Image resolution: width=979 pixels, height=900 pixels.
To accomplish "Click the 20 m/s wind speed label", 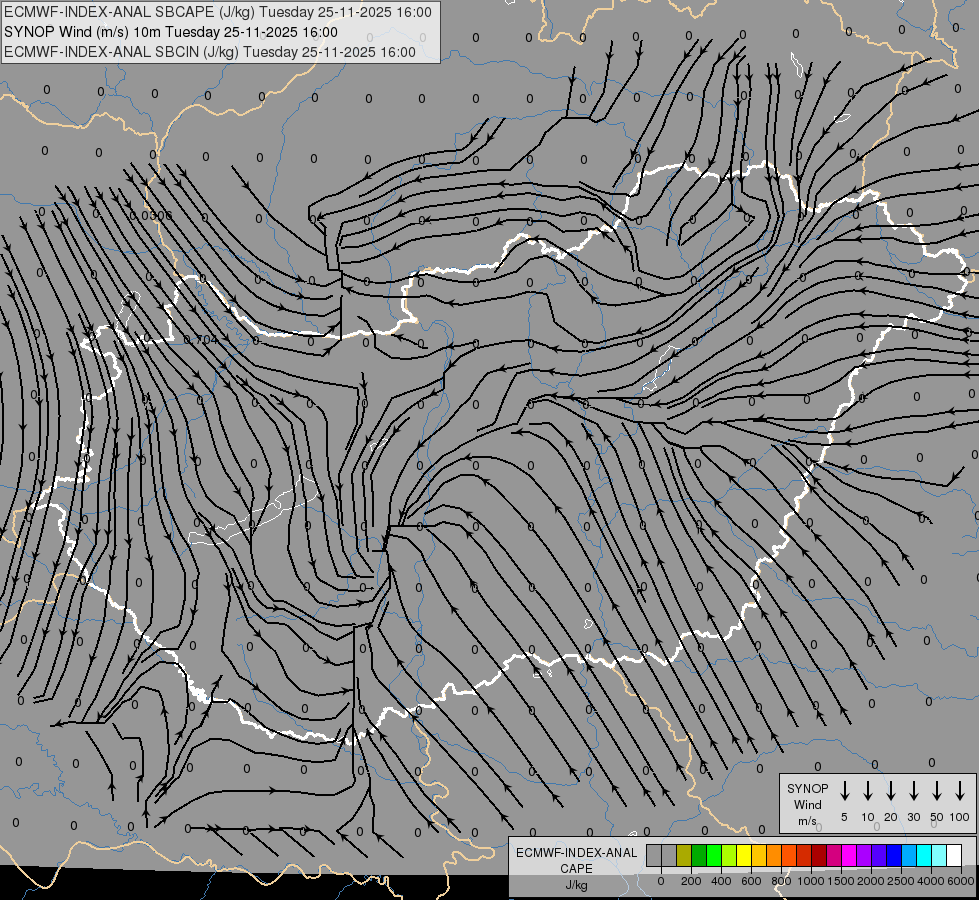I will [890, 817].
